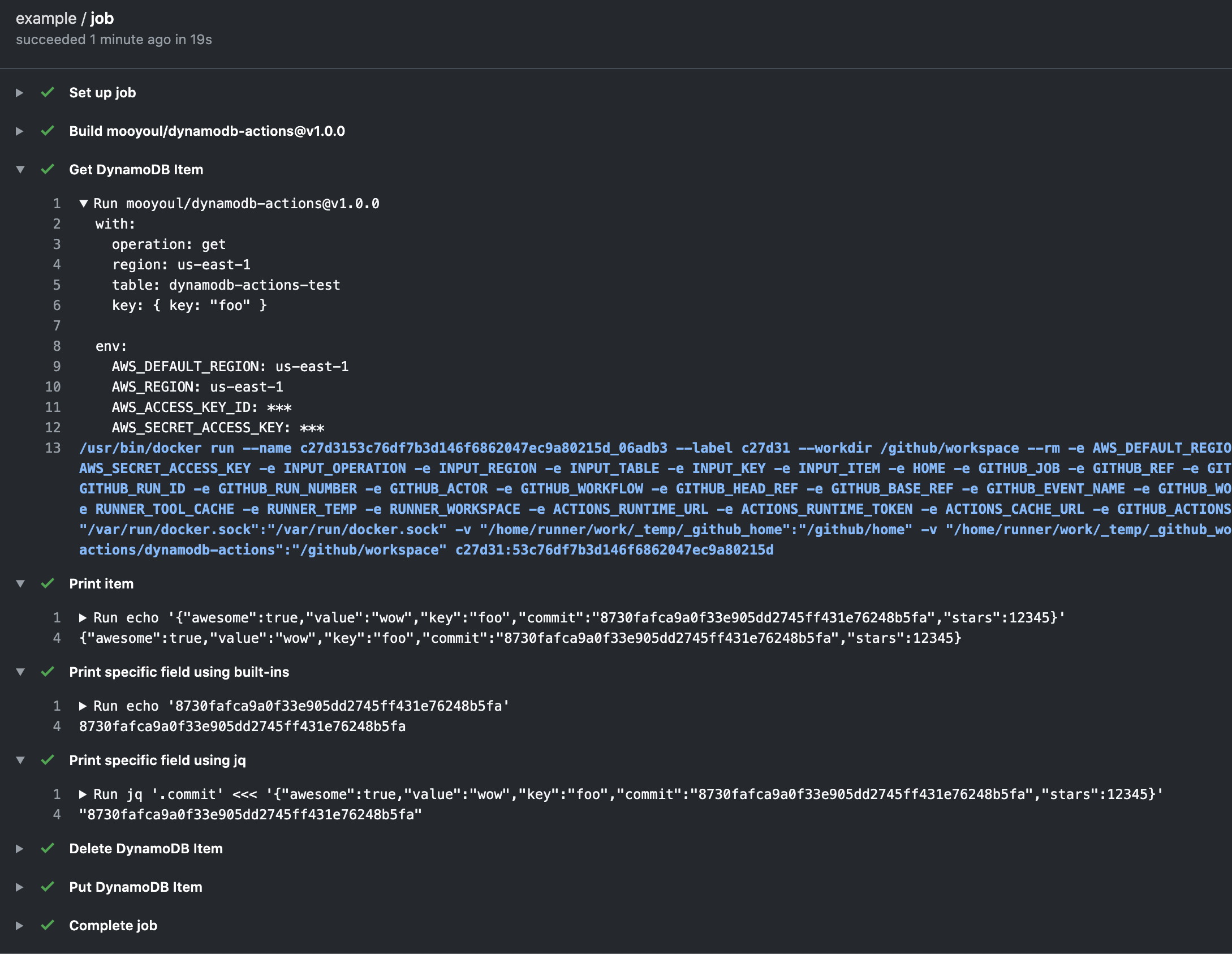Screen dimensions: 1232x954
Task: Expand the Set up job step
Action: coord(20,92)
